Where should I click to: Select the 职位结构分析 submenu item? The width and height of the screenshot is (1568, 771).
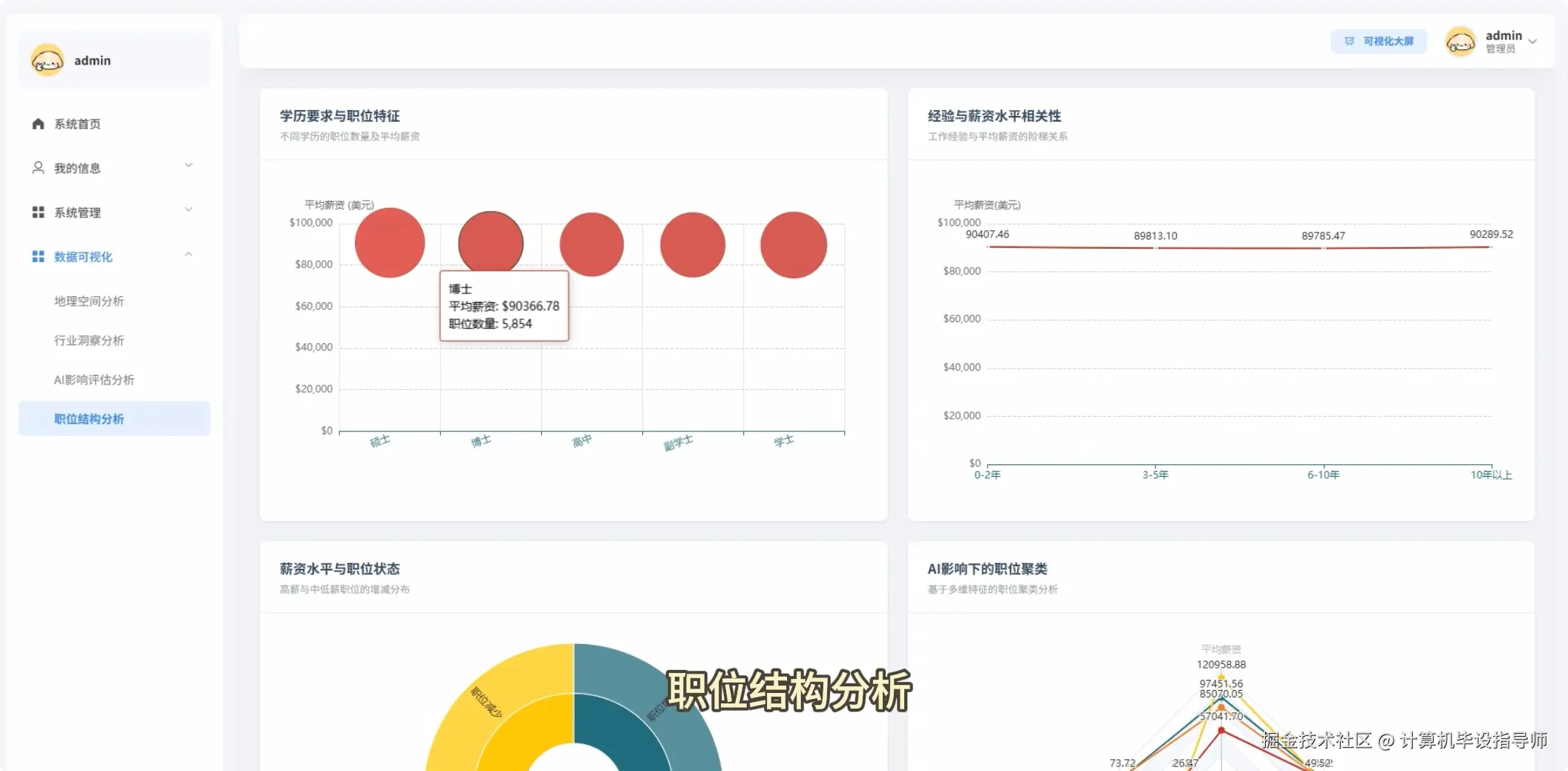tap(114, 419)
